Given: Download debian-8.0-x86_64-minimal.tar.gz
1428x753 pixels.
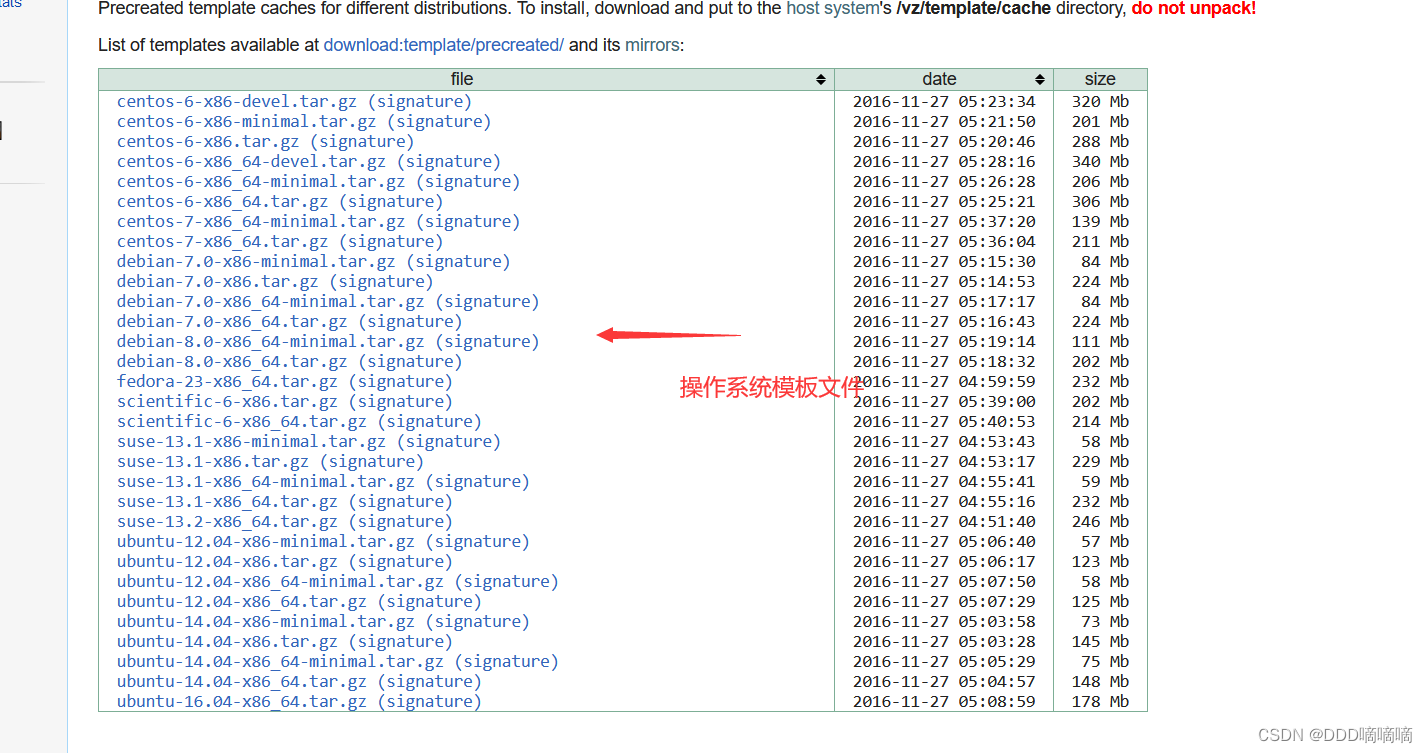Looking at the screenshot, I should [x=271, y=341].
